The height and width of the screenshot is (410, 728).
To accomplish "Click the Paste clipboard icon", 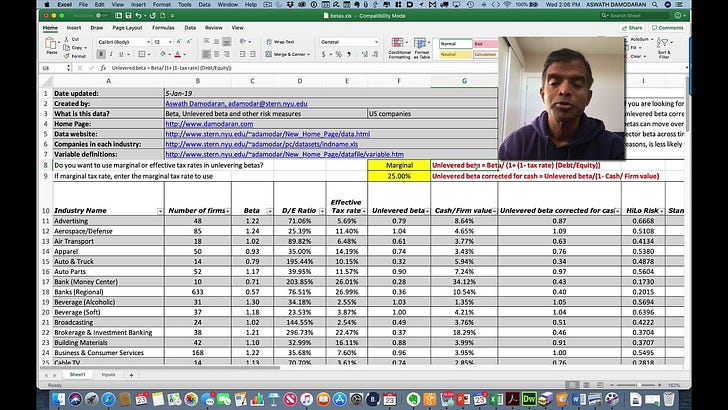I will click(x=51, y=44).
